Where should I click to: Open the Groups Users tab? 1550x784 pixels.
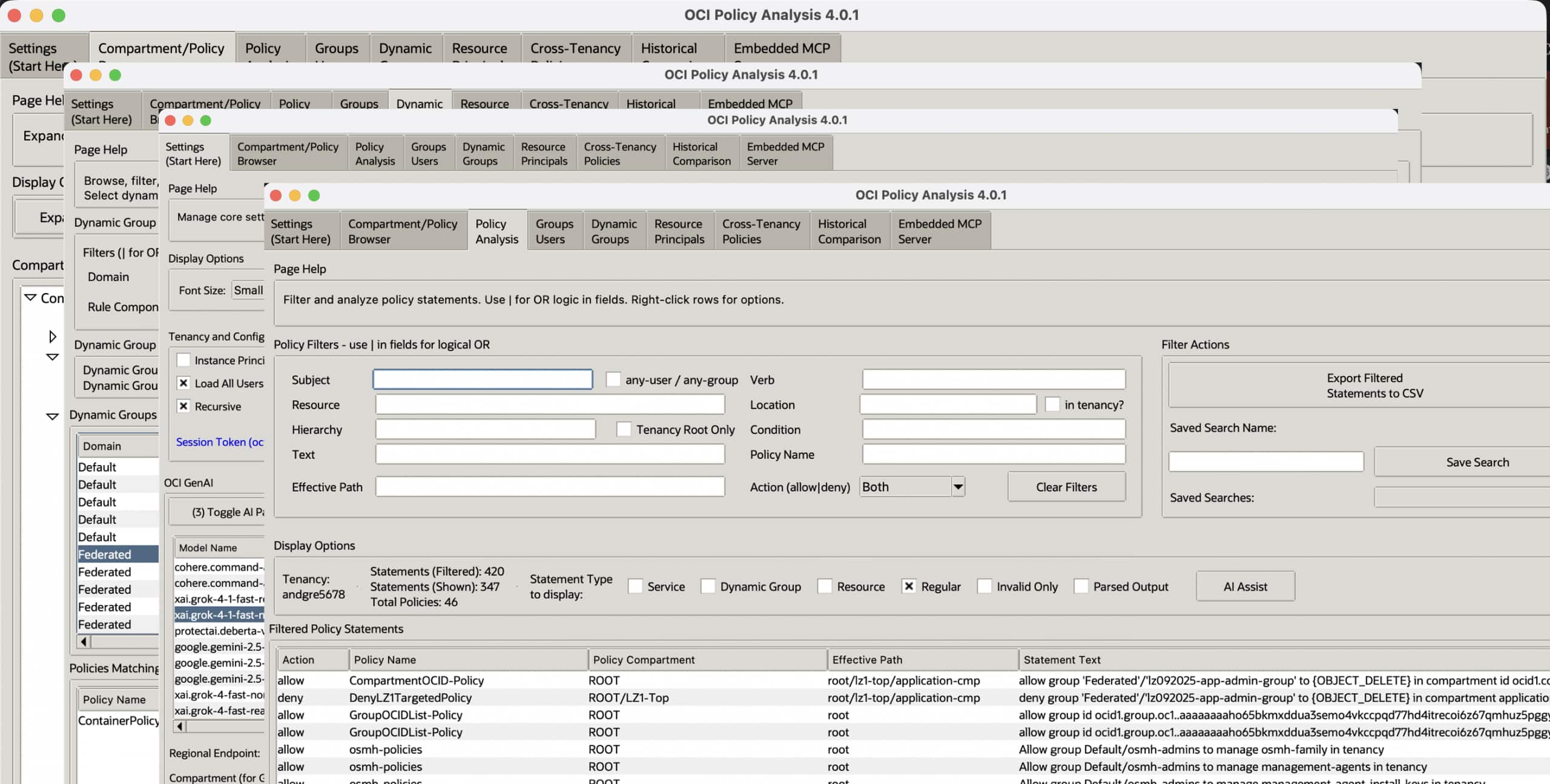click(554, 231)
